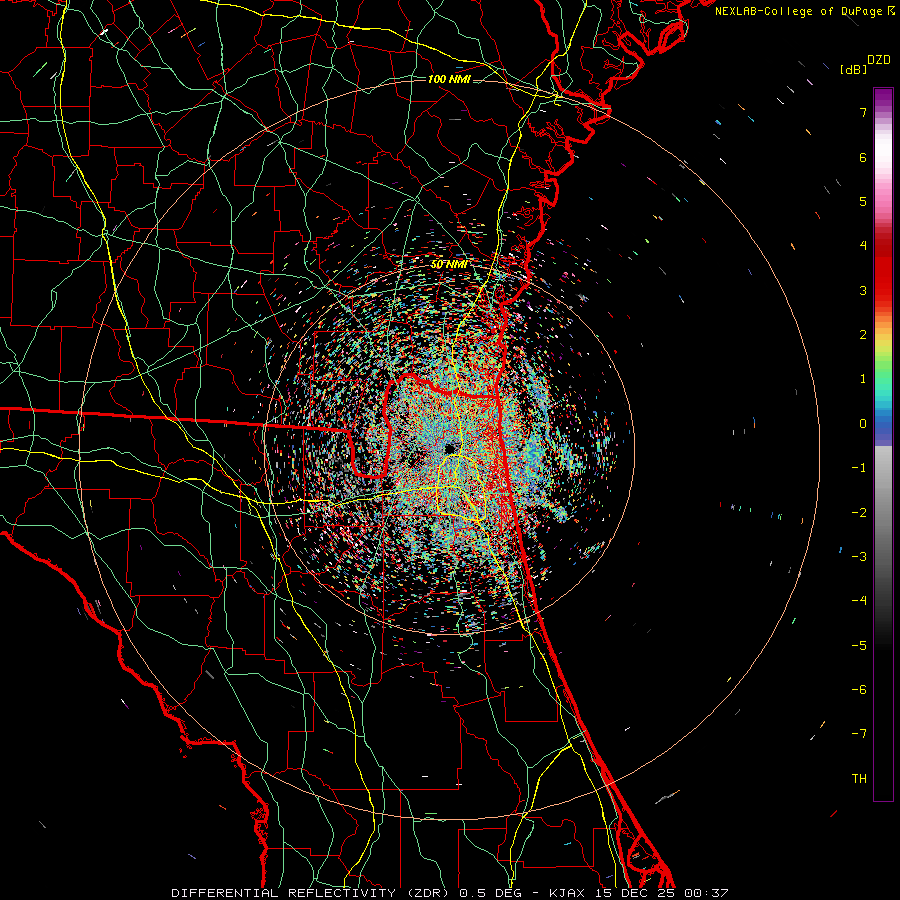
Task: Click the red band of the color bar
Action: [883, 270]
